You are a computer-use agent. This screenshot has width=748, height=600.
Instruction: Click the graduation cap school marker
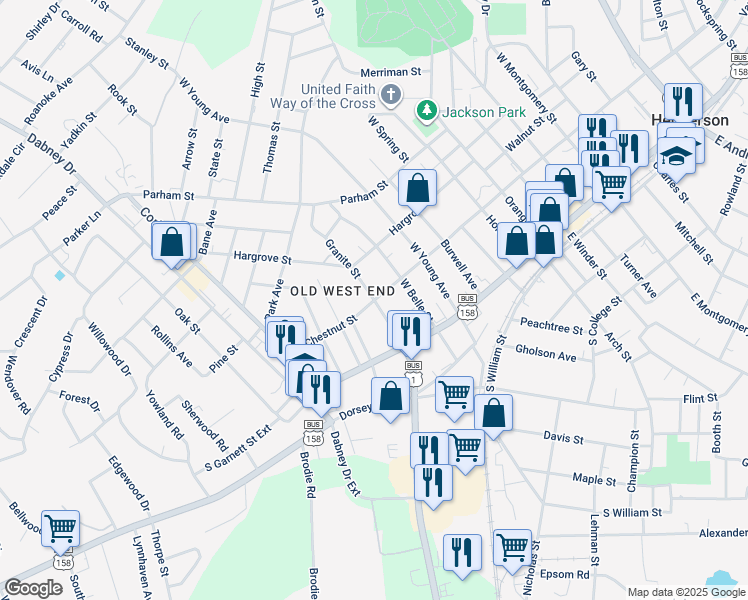coord(676,157)
